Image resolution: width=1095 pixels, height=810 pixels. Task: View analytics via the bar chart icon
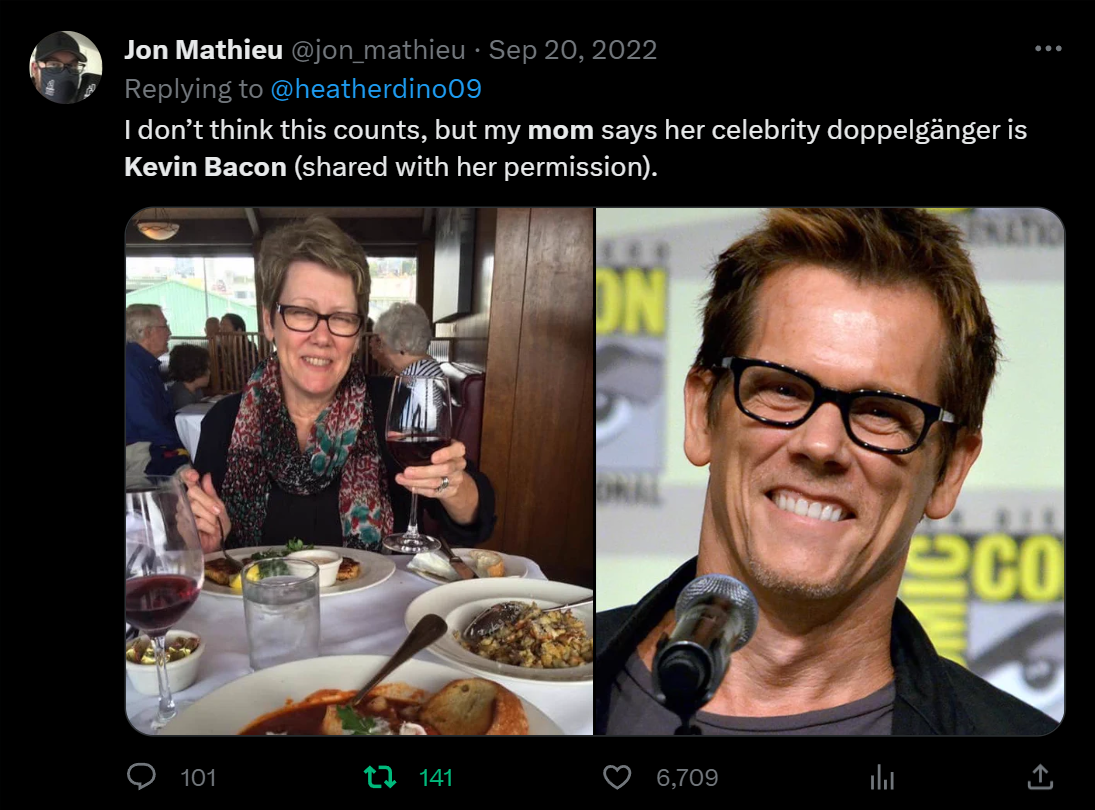tap(882, 777)
